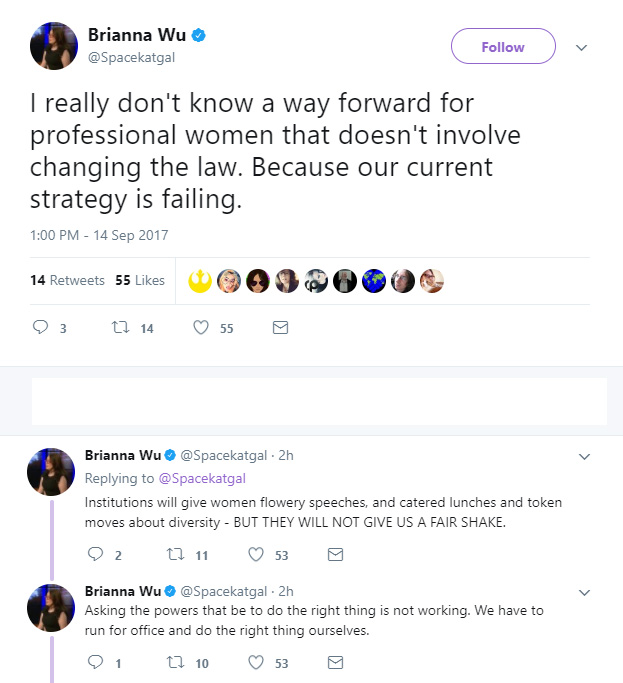Open the options chevron next to Follow
The image size is (623, 683).
pyautogui.click(x=582, y=47)
